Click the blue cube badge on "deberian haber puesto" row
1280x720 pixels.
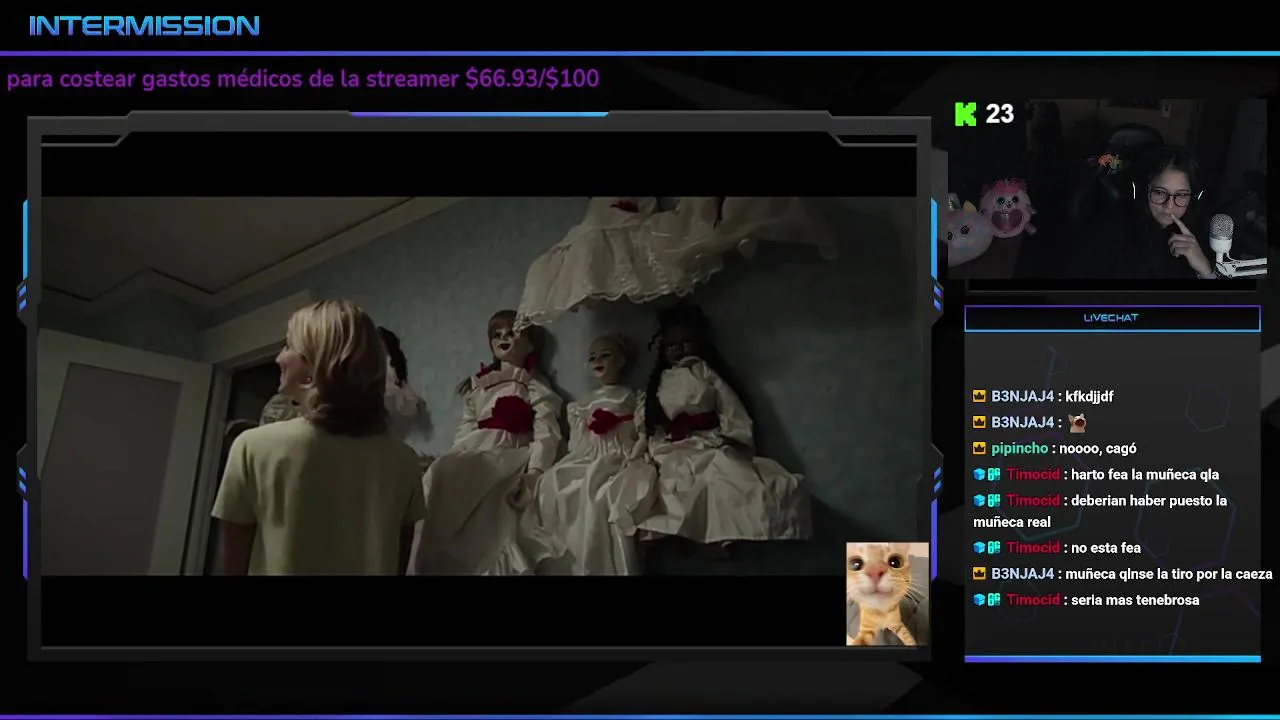980,501
